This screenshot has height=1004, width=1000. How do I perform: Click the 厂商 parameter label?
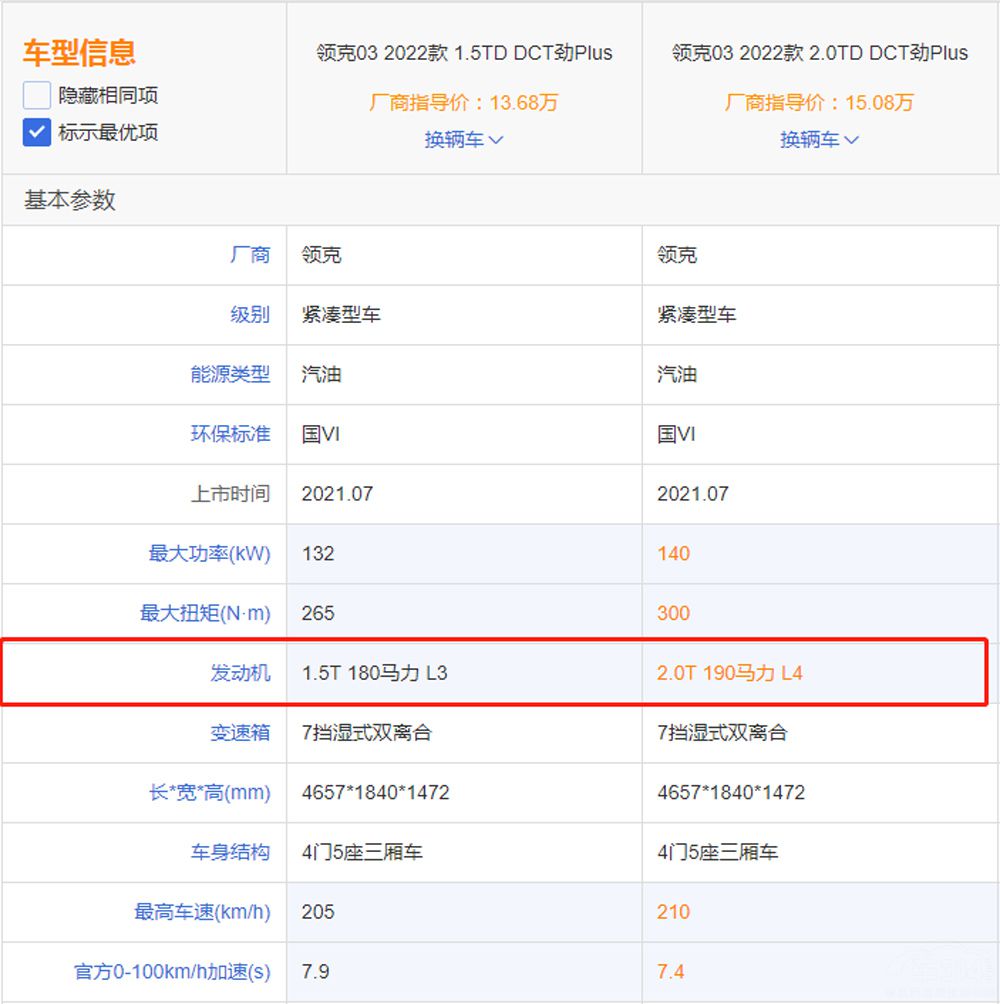coord(250,255)
